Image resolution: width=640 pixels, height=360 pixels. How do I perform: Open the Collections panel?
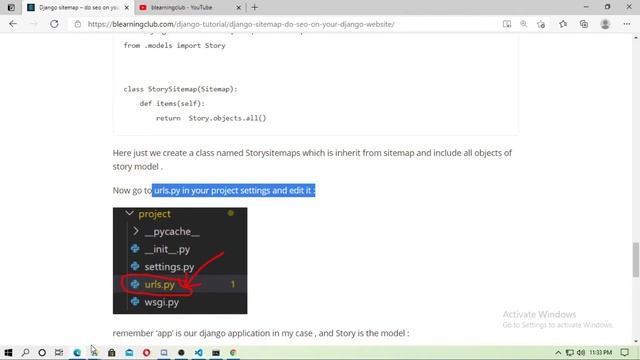(584, 24)
